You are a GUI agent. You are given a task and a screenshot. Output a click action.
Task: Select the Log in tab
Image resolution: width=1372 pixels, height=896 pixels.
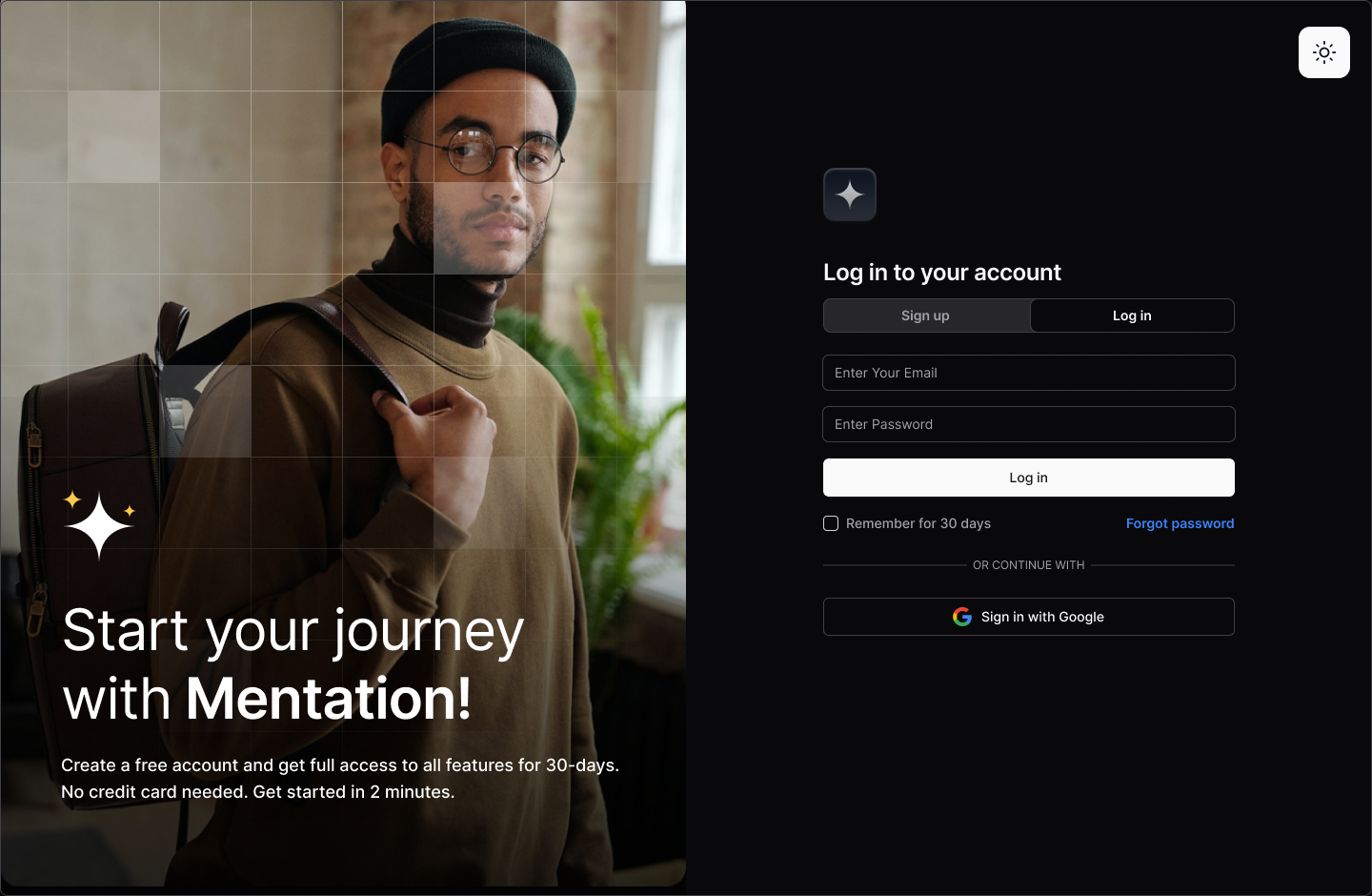1132,316
